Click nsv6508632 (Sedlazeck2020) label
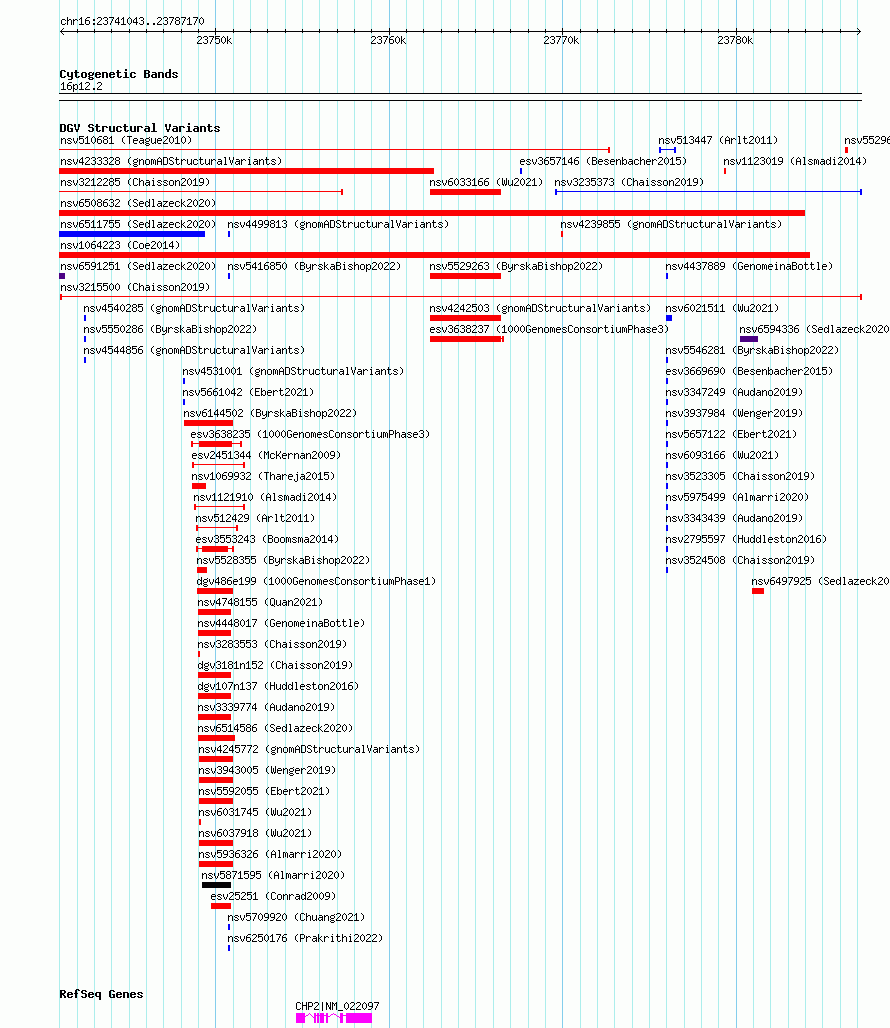This screenshot has width=890, height=1028. tap(138, 203)
